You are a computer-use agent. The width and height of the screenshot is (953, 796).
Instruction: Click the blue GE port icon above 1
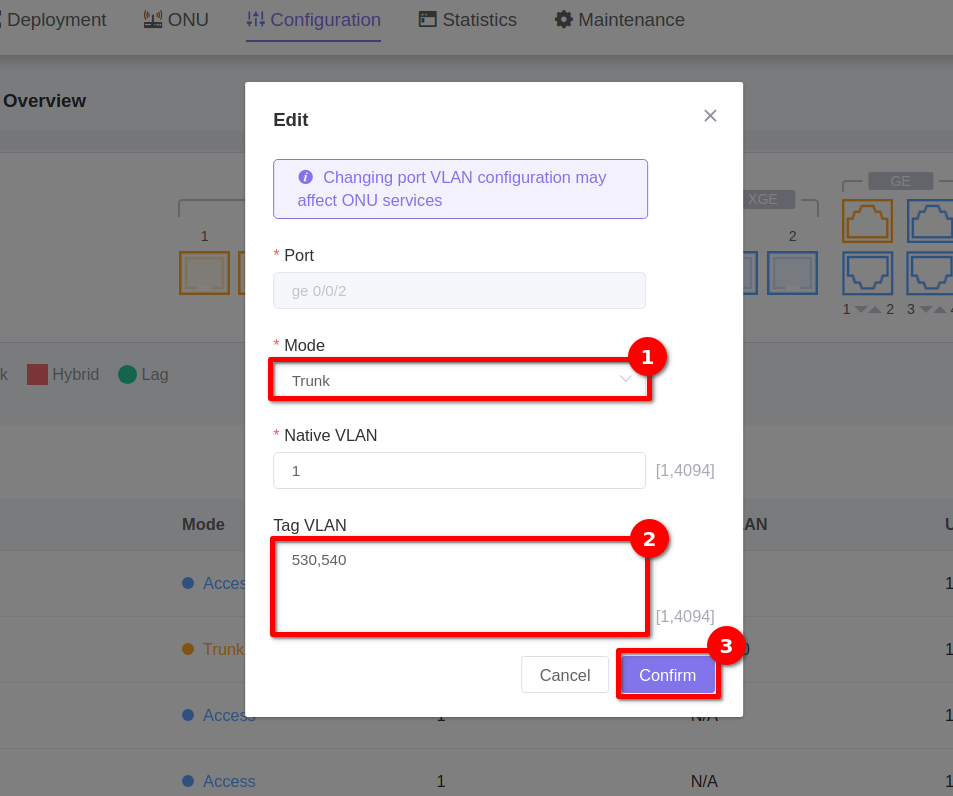(867, 272)
